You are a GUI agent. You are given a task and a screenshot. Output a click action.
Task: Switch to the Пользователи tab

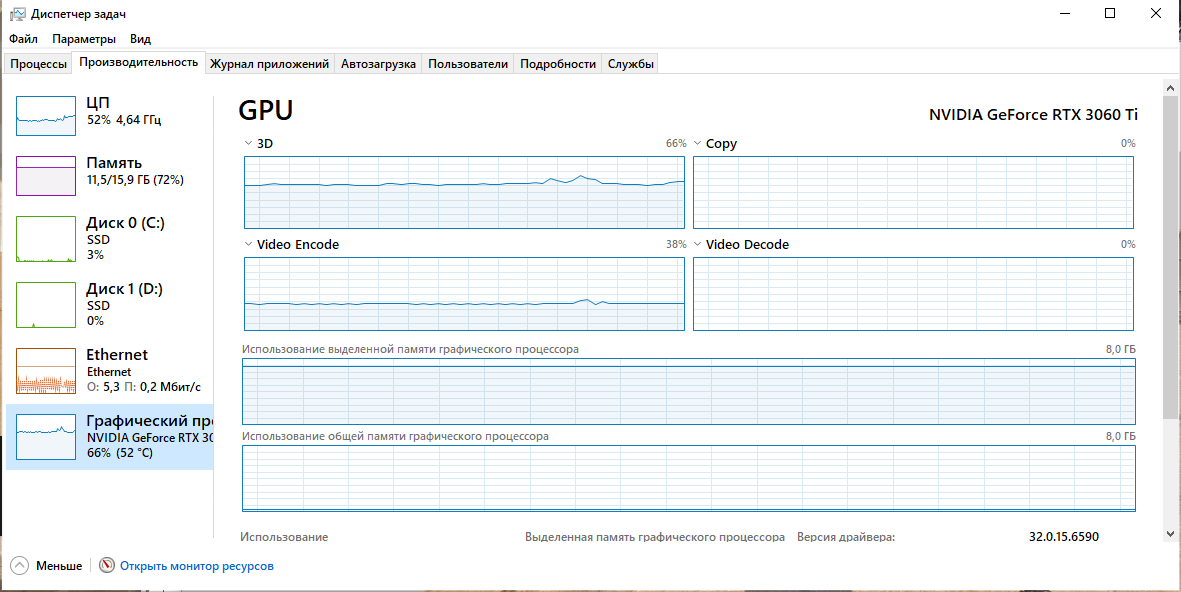(468, 64)
